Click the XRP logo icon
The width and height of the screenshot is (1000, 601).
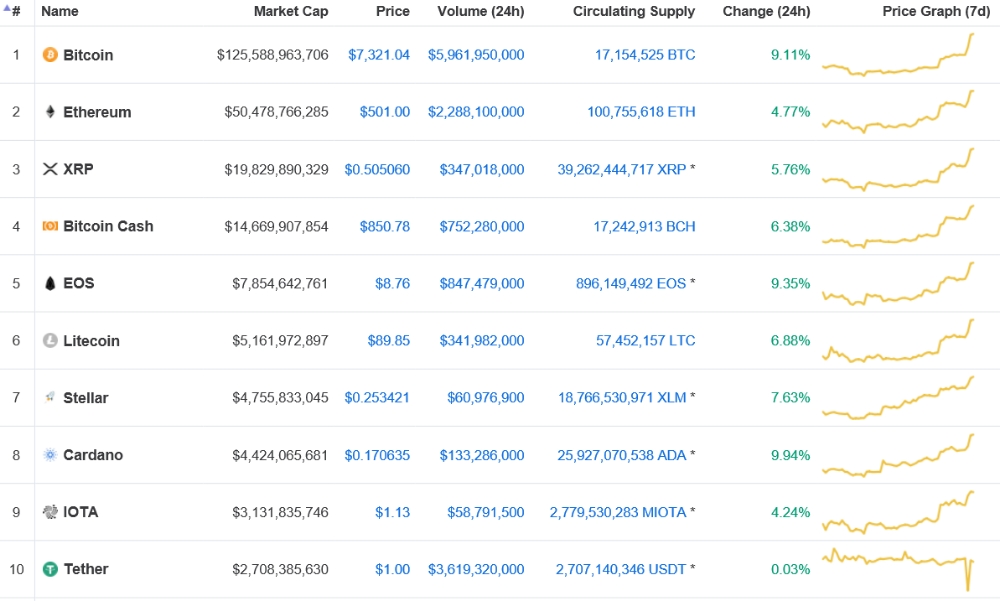(50, 169)
